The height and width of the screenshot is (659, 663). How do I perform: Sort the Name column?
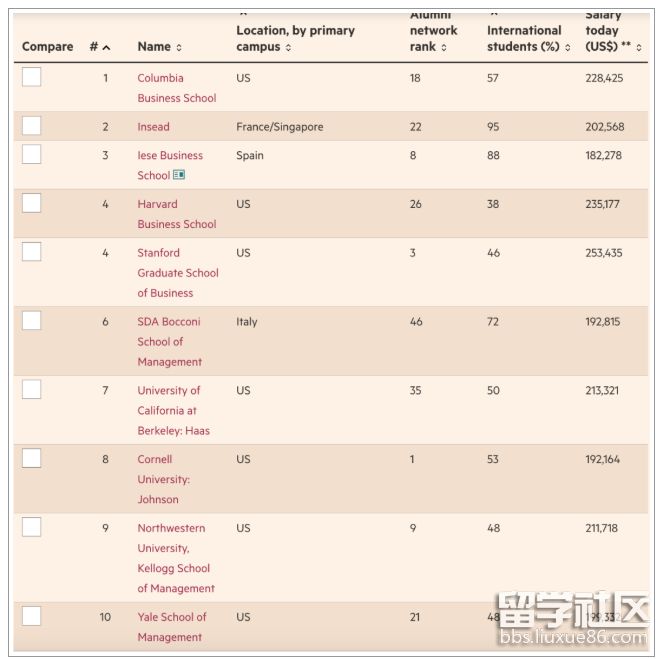179,47
